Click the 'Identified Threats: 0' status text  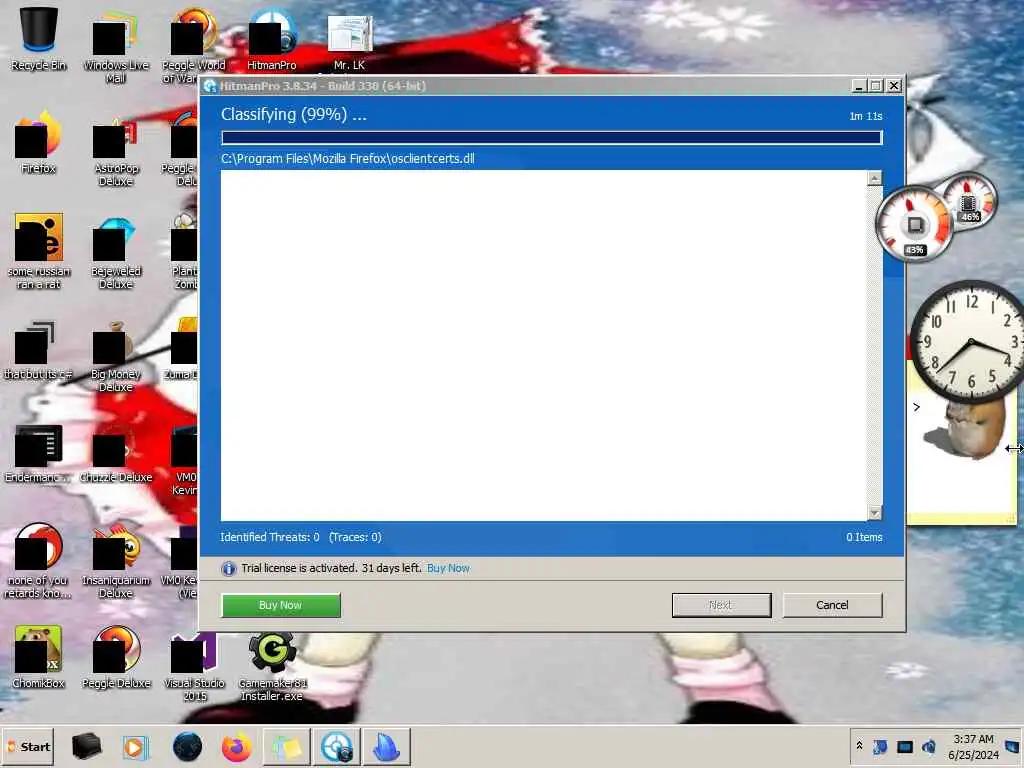click(x=270, y=537)
